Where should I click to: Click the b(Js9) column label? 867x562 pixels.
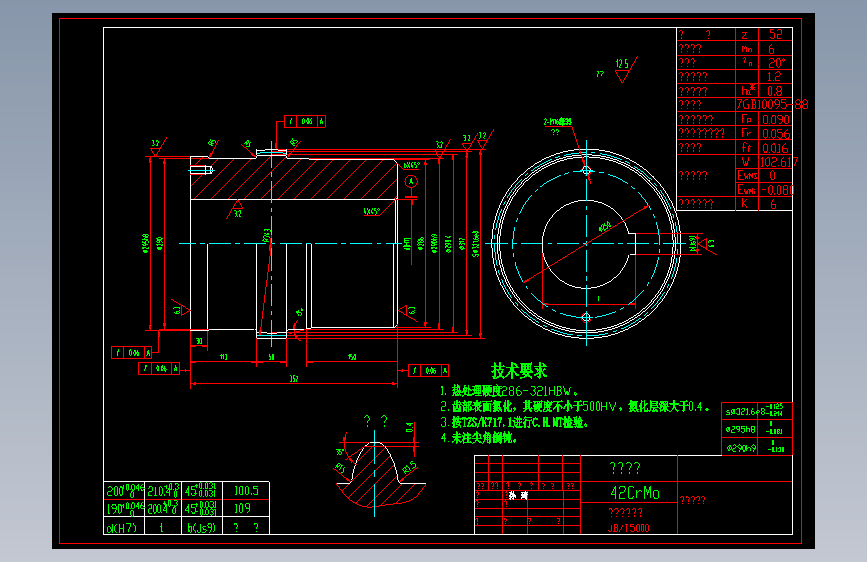pos(201,528)
